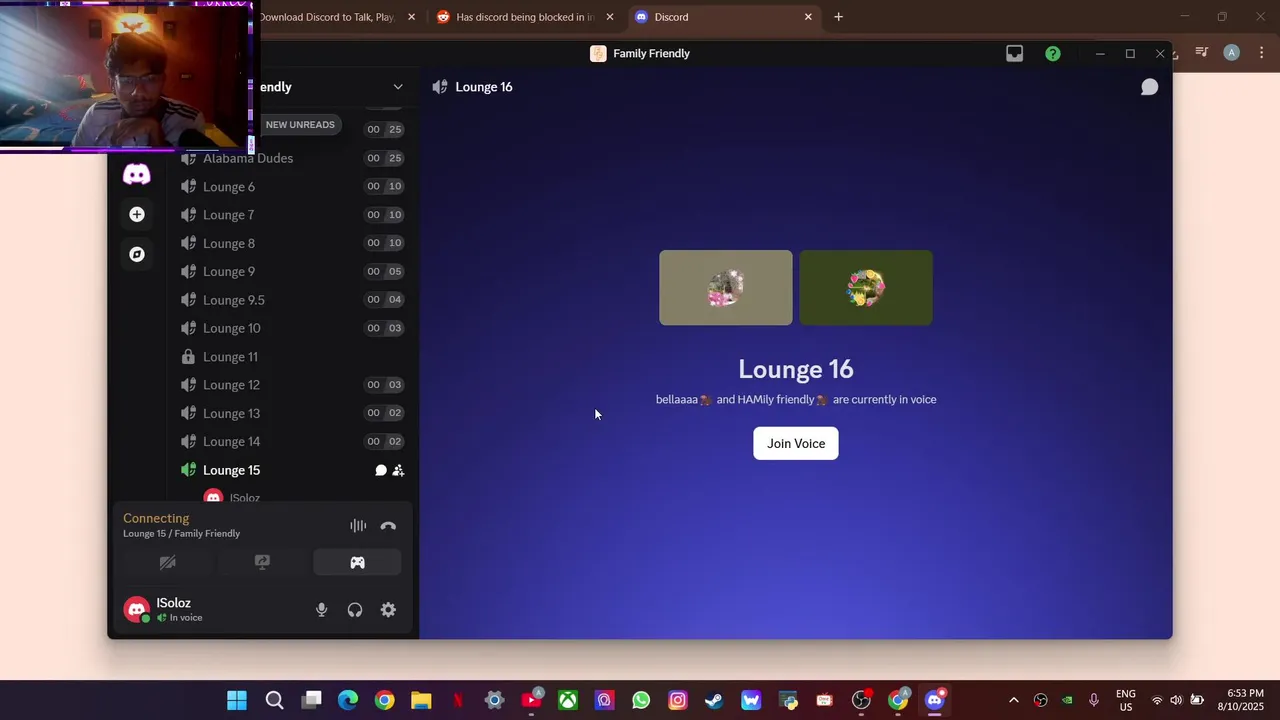The height and width of the screenshot is (720, 1280).
Task: Click the Connecting status text
Action: pos(156,518)
